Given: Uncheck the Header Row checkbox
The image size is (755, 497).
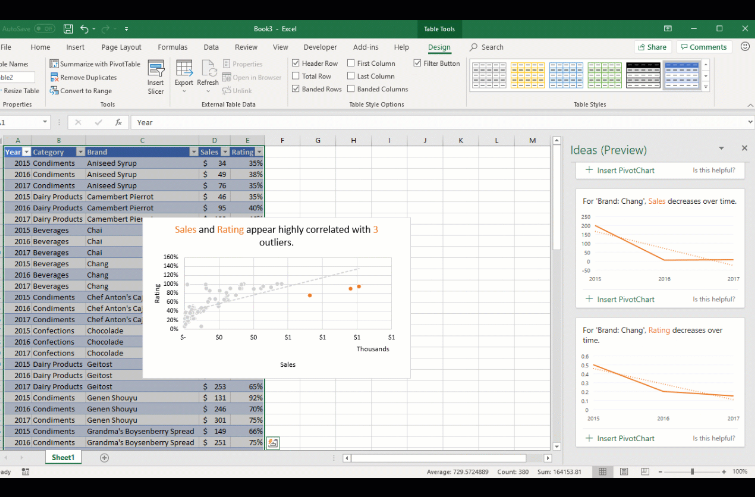Looking at the screenshot, I should pos(295,63).
